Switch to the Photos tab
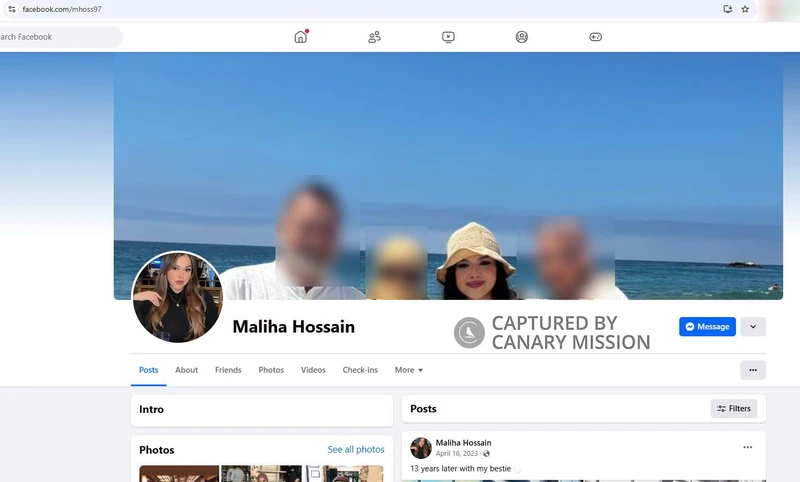Viewport: 800px width, 482px height. [271, 370]
